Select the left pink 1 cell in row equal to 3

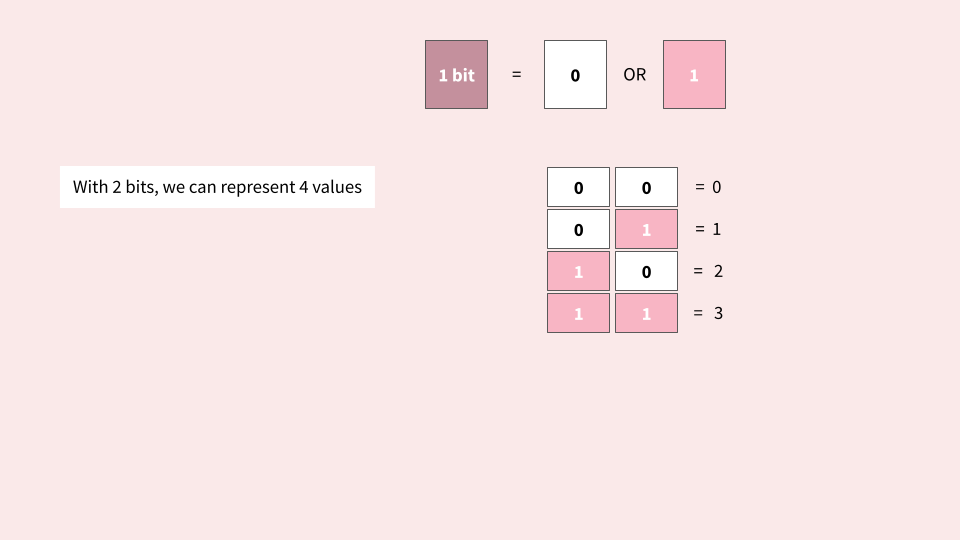point(578,313)
